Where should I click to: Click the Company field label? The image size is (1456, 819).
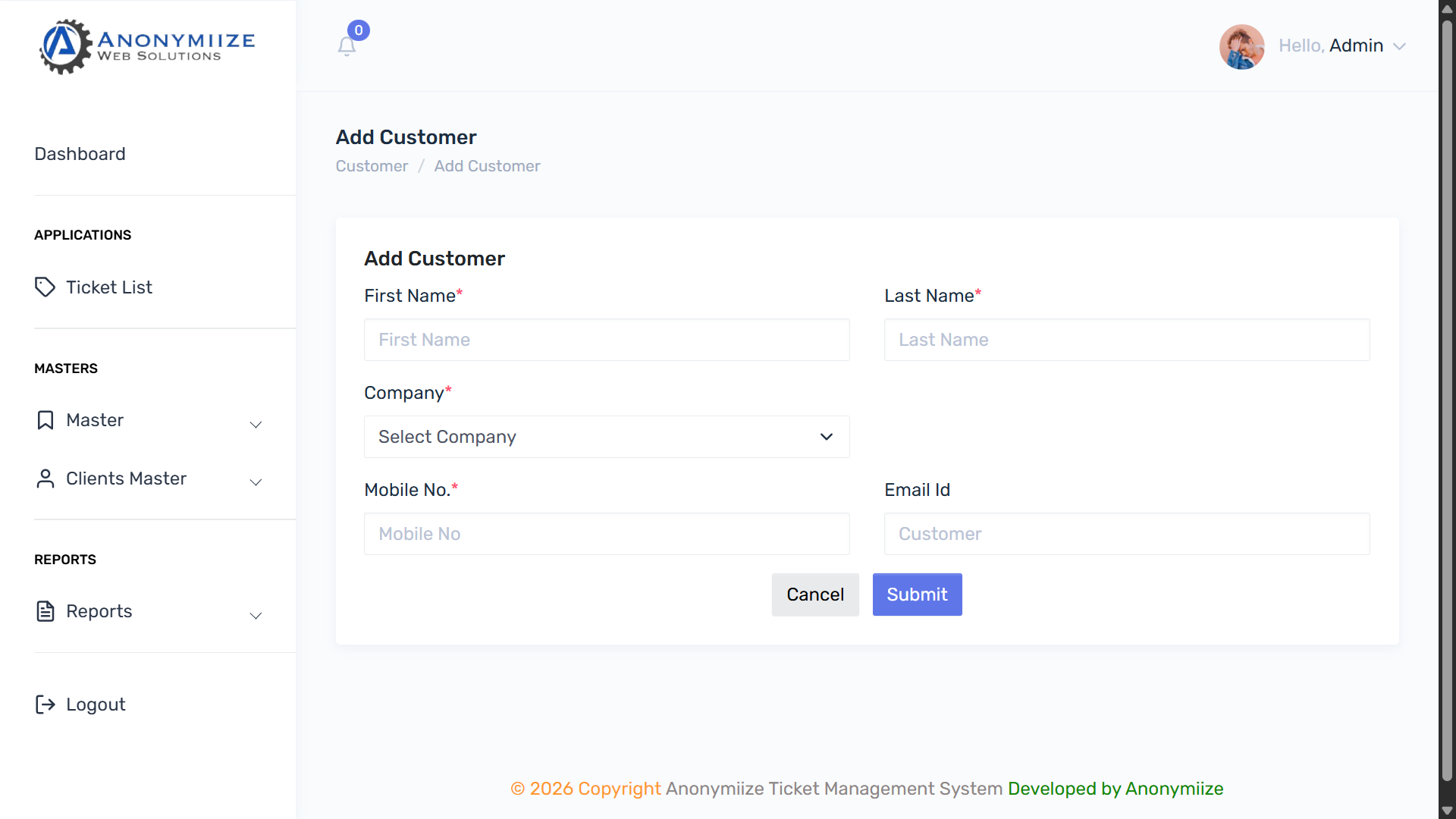pos(408,393)
